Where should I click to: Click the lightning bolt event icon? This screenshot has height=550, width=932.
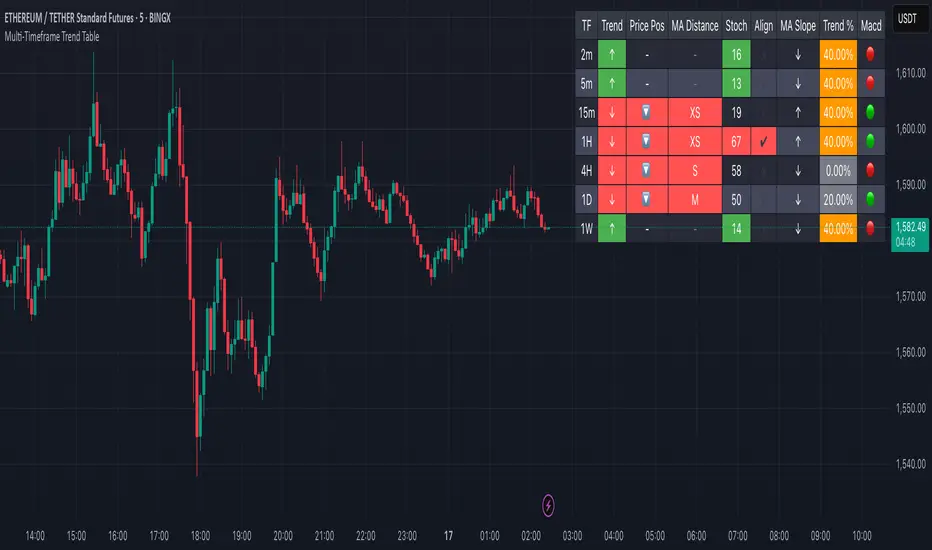[x=548, y=505]
